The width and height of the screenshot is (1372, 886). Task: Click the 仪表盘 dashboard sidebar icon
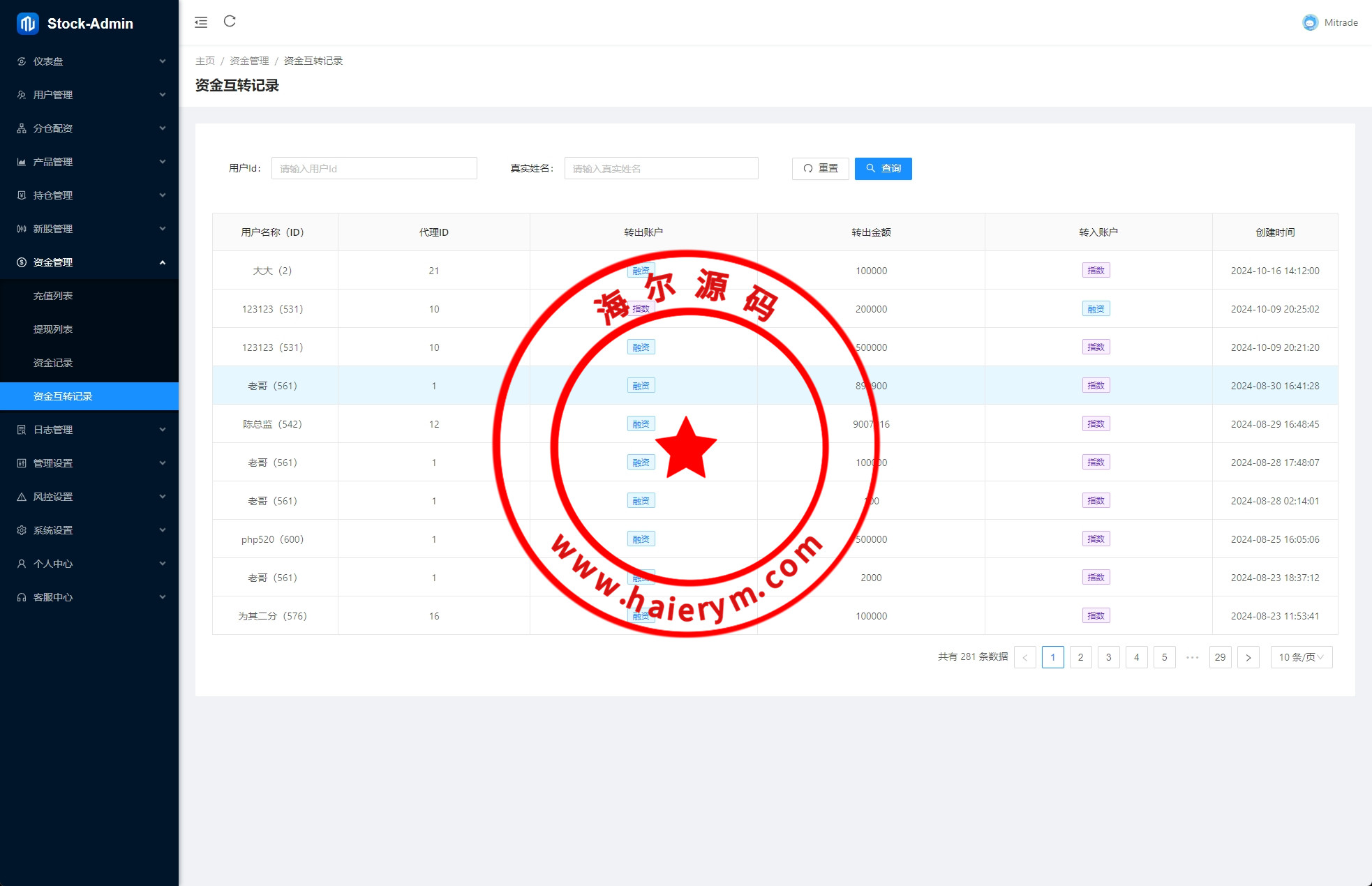(22, 61)
